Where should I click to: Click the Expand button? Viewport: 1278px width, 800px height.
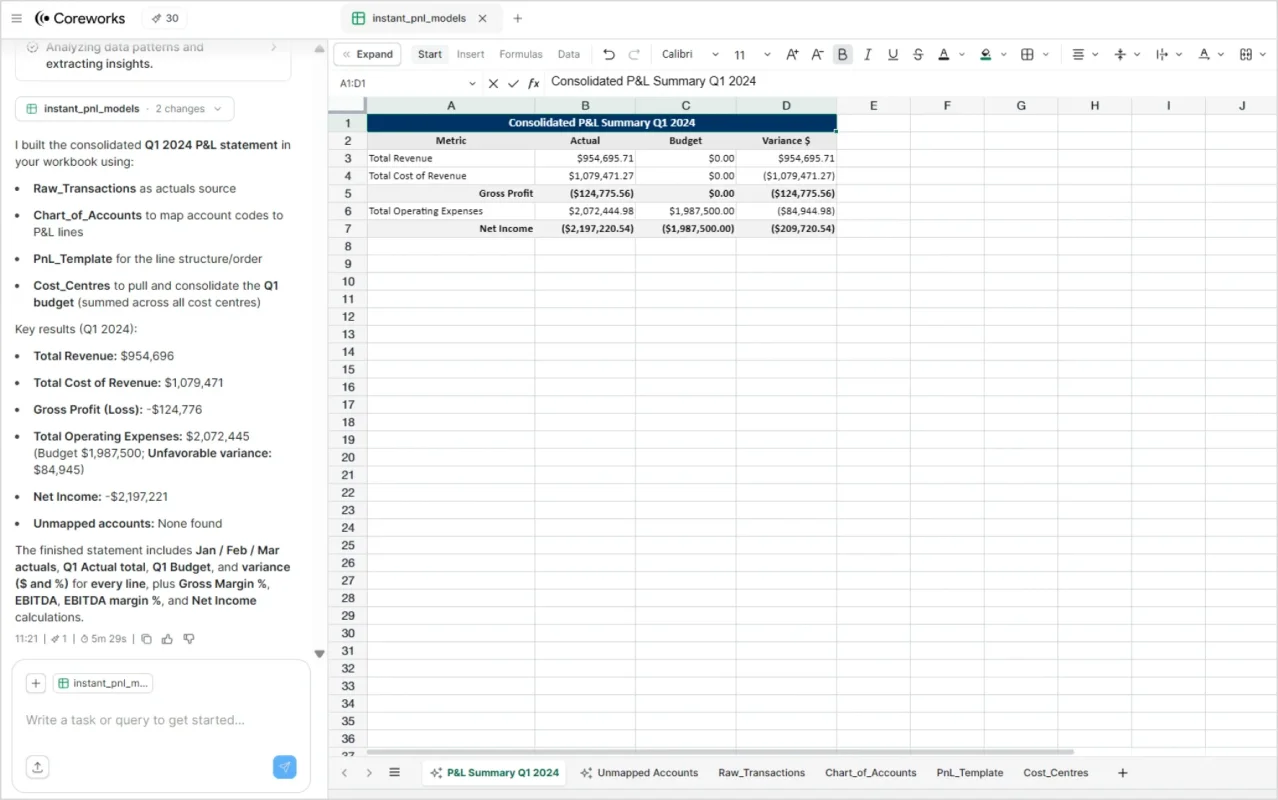click(x=367, y=55)
